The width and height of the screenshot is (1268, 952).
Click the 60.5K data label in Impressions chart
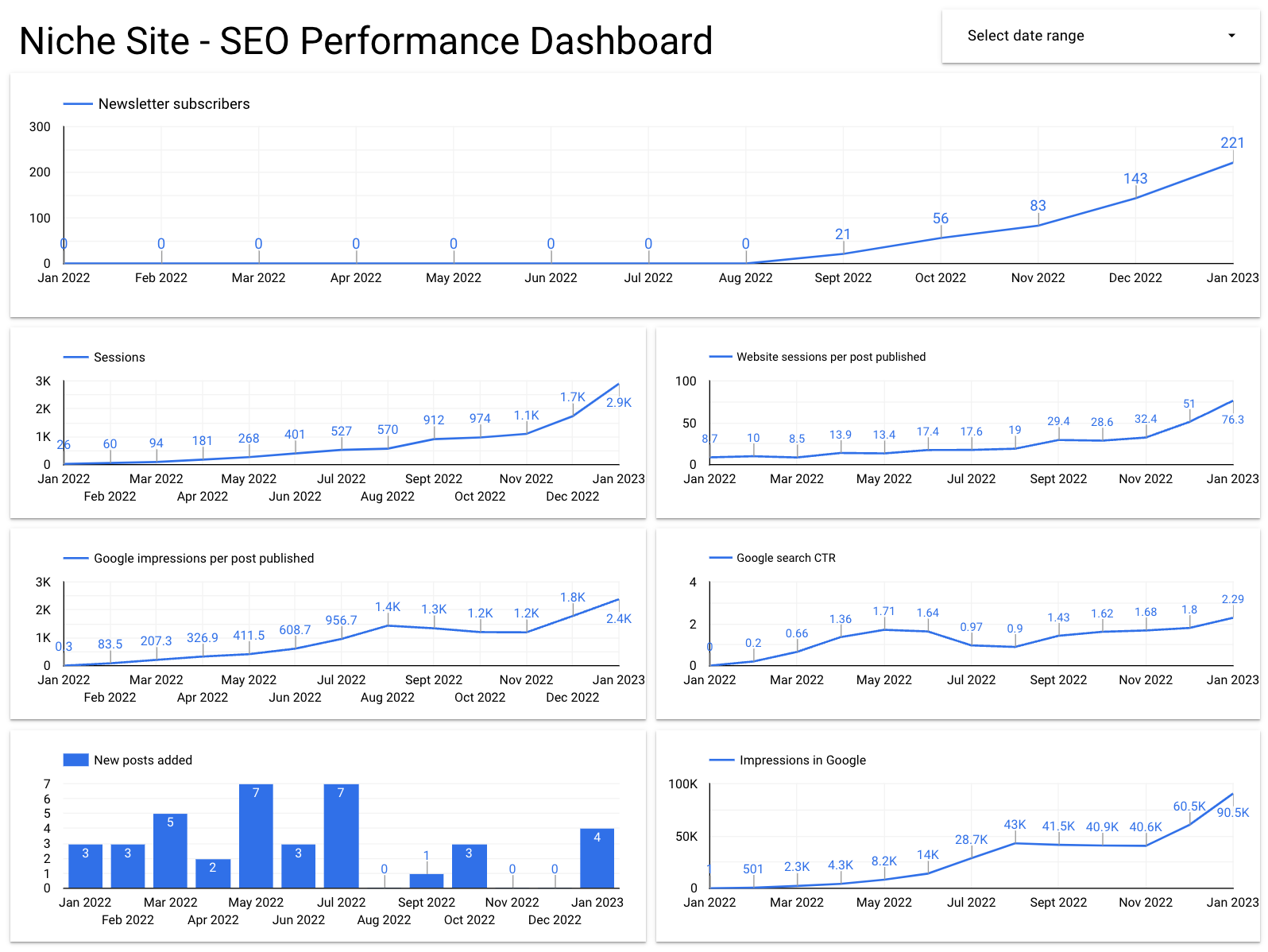click(x=1189, y=807)
